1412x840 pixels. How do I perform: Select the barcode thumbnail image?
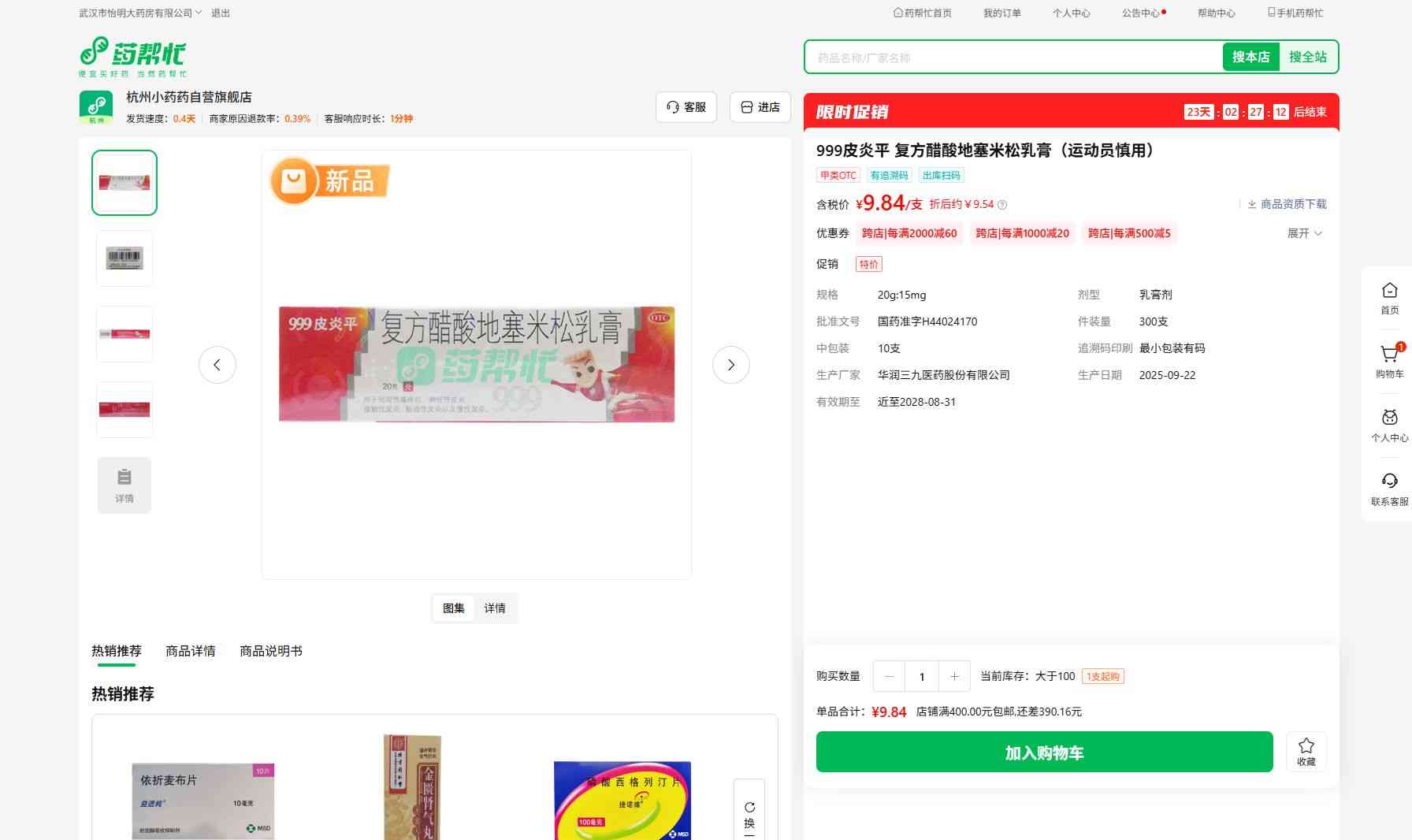(124, 258)
